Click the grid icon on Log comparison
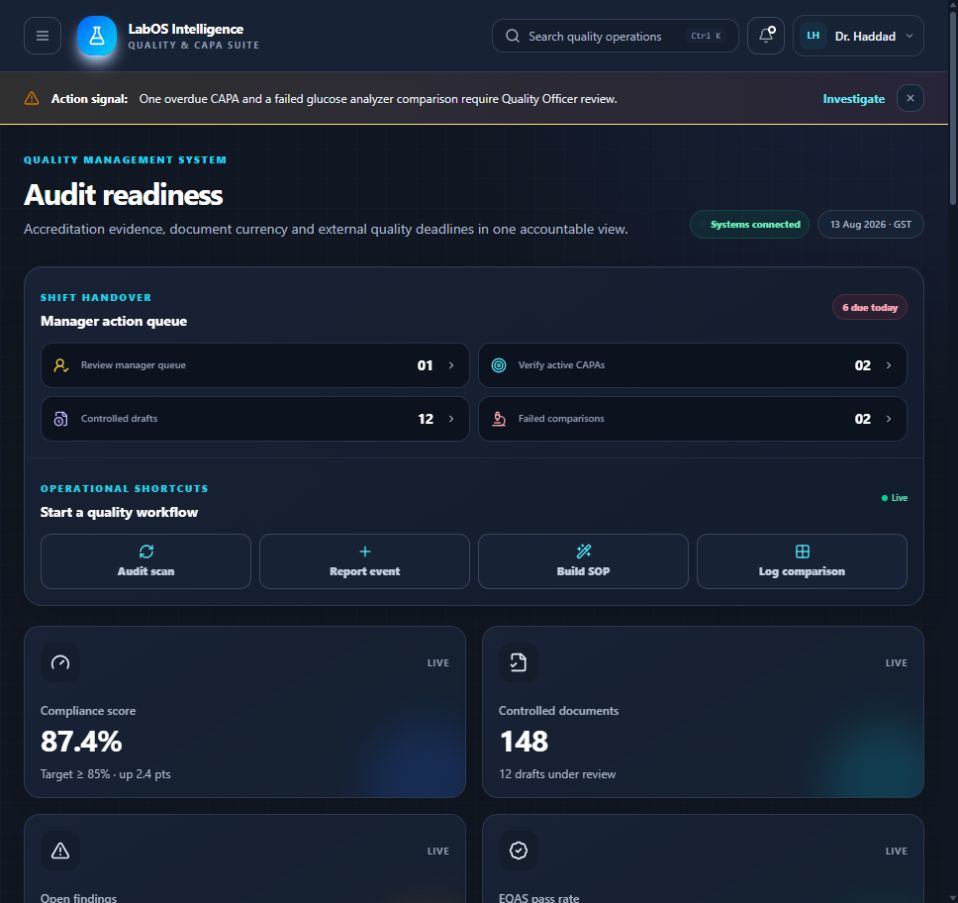958x903 pixels. point(802,552)
